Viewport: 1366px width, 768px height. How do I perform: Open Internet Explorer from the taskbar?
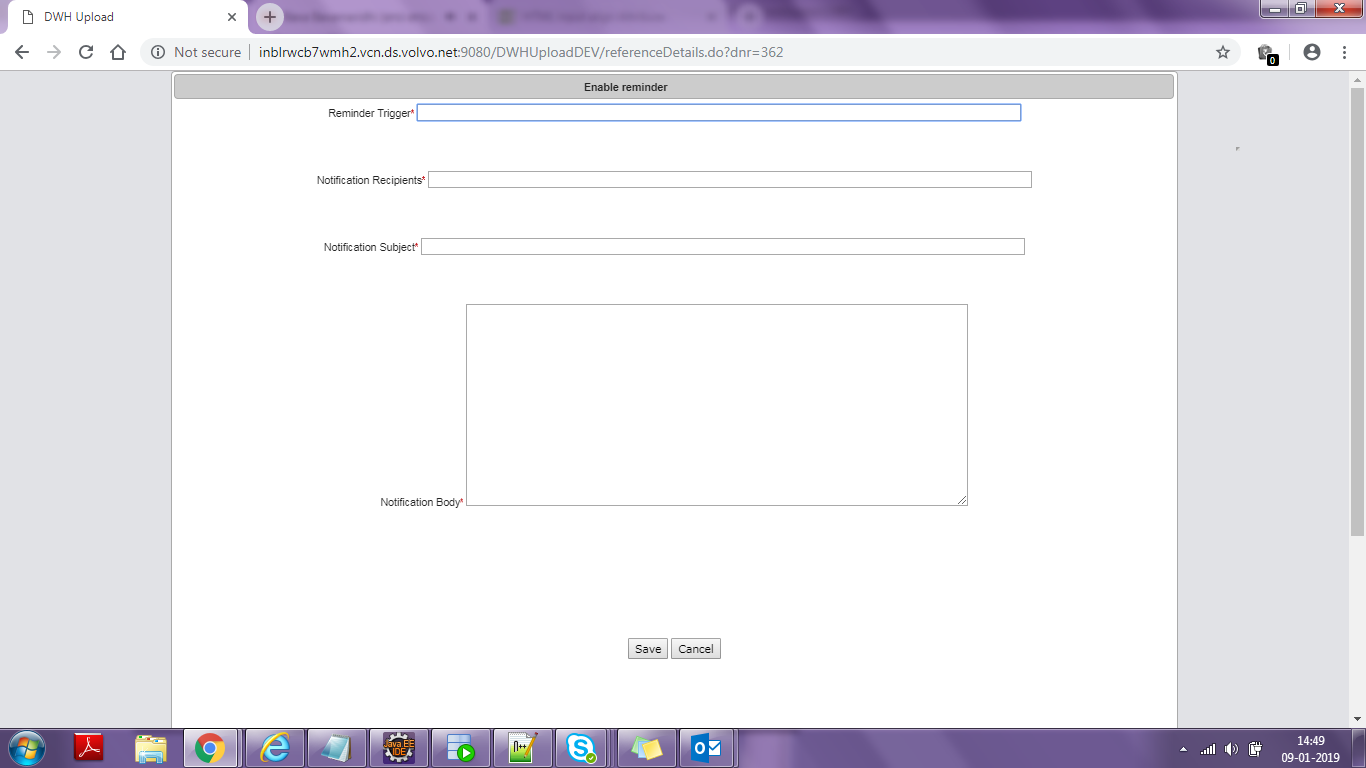274,748
